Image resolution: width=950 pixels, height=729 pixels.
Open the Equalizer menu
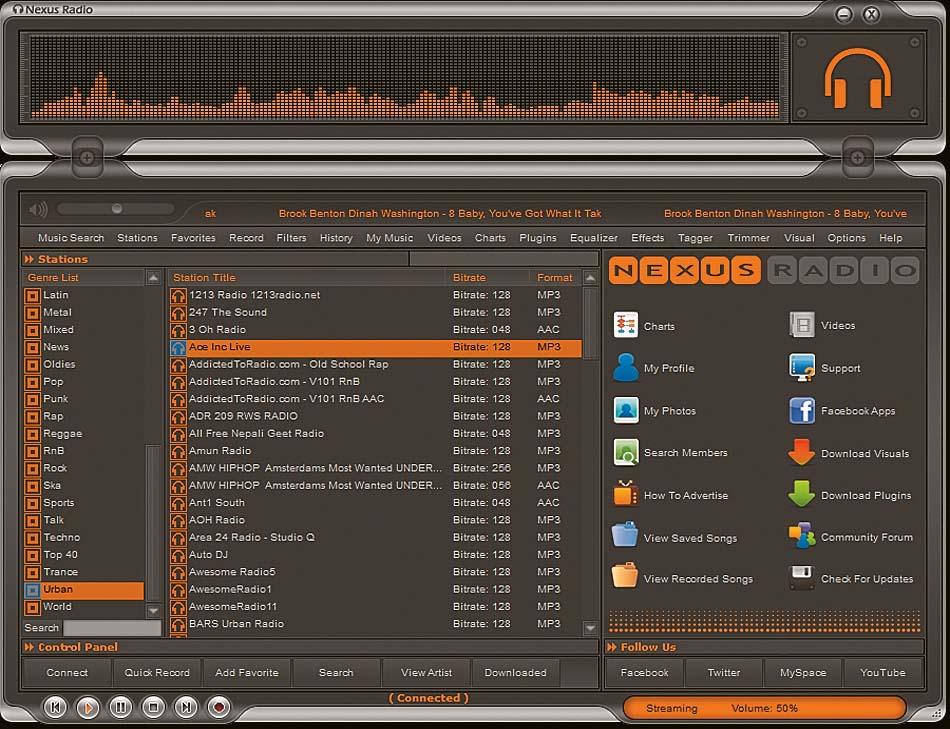594,238
